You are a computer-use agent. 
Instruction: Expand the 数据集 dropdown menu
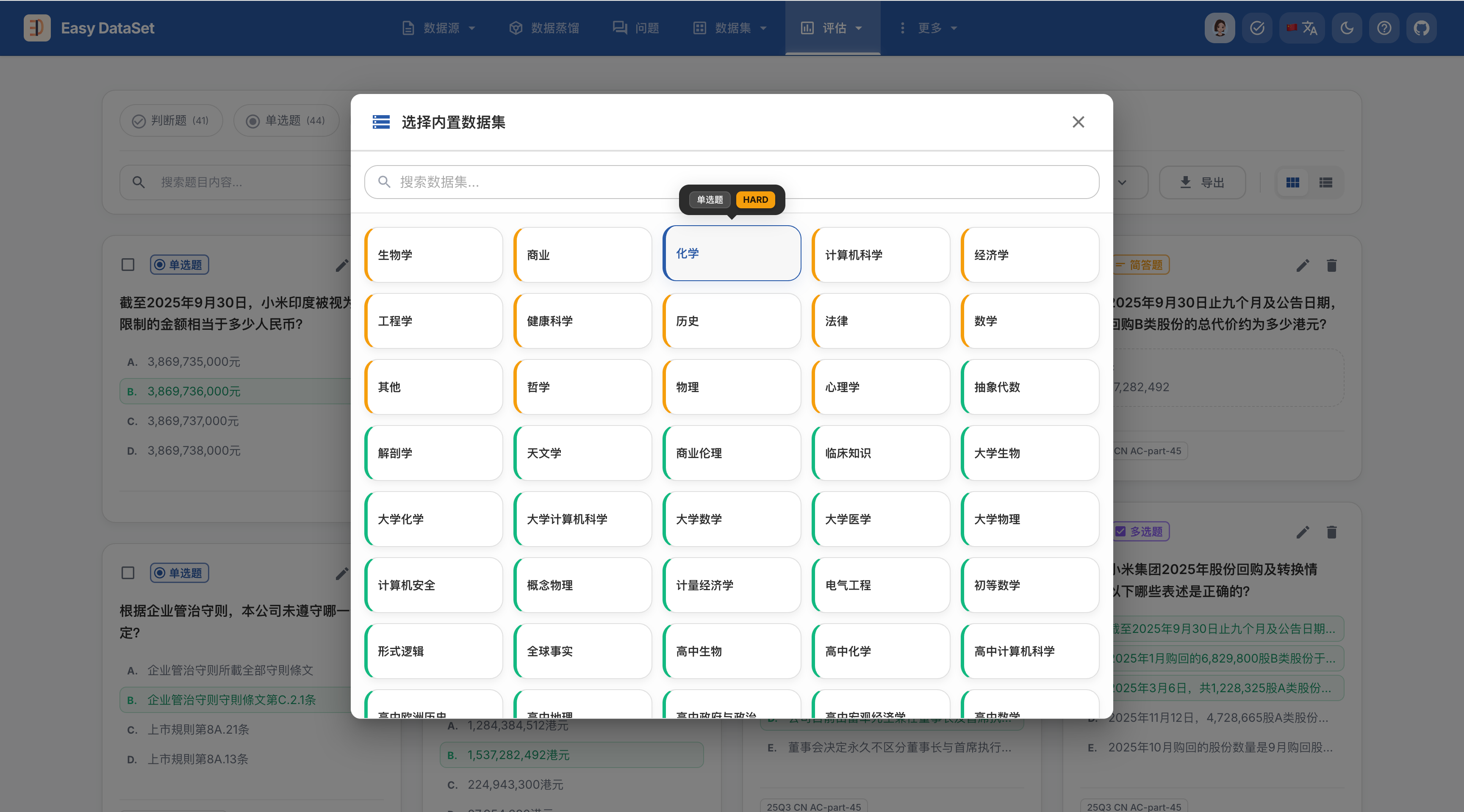[x=730, y=28]
